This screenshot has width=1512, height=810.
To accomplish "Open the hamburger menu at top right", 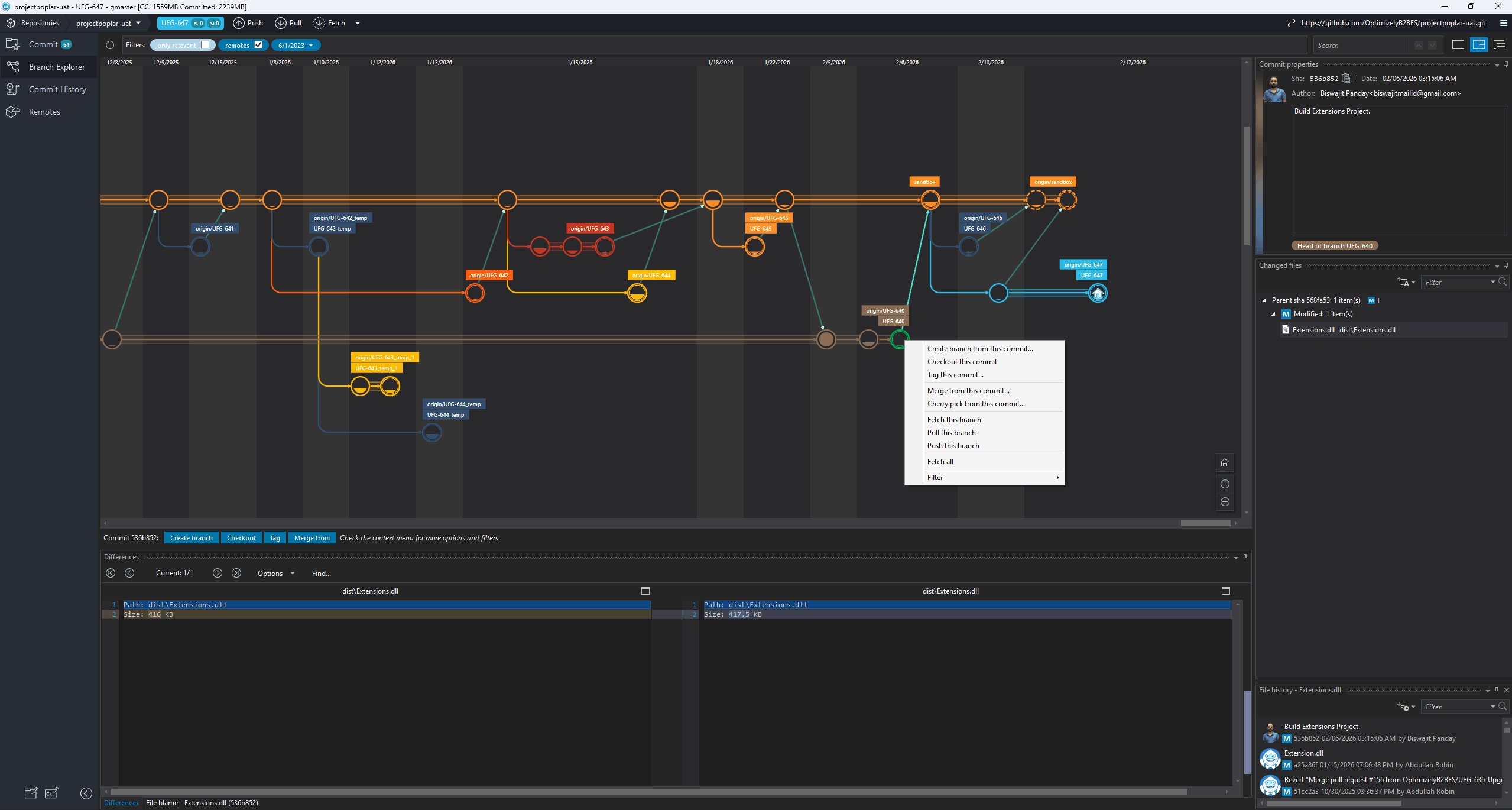I will [x=1503, y=23].
